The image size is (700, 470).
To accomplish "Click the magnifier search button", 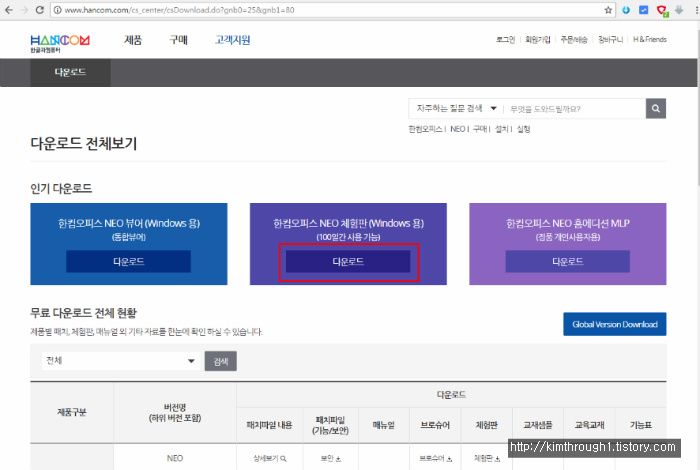I will tap(655, 108).
